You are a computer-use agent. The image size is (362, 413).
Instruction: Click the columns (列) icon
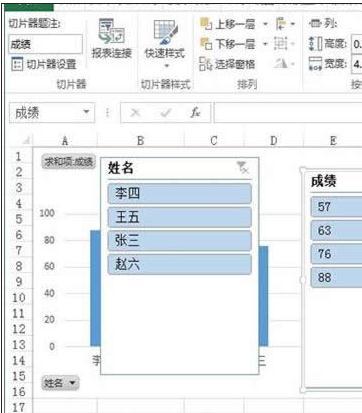315,24
